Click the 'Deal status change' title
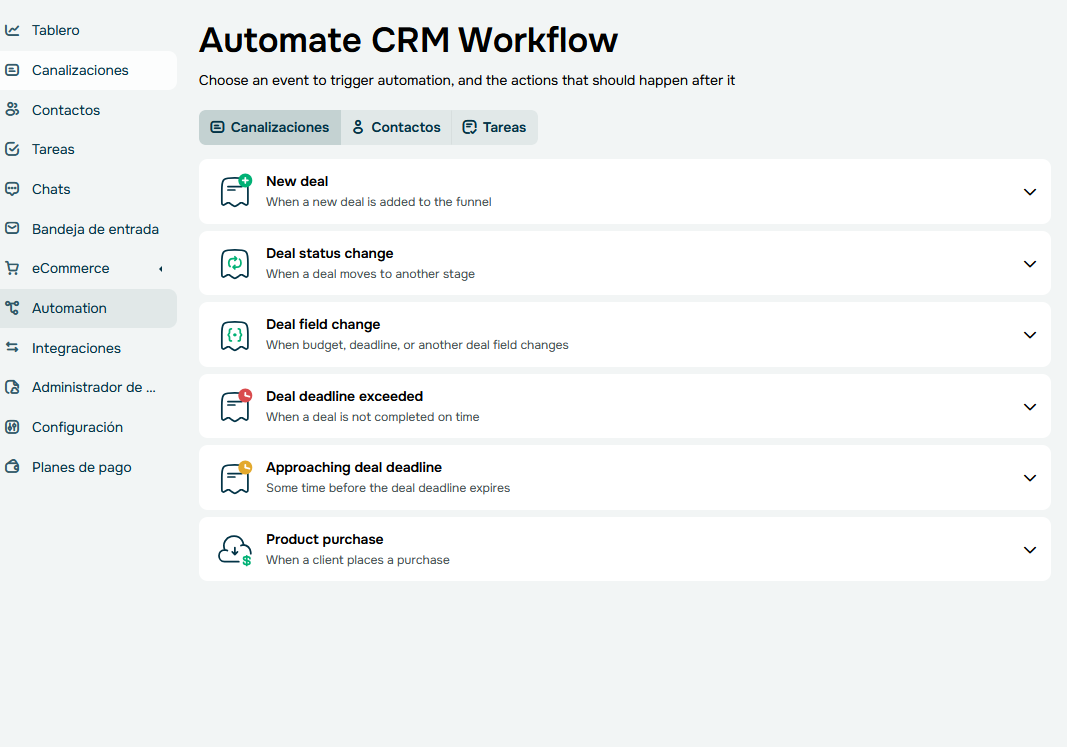 (329, 253)
